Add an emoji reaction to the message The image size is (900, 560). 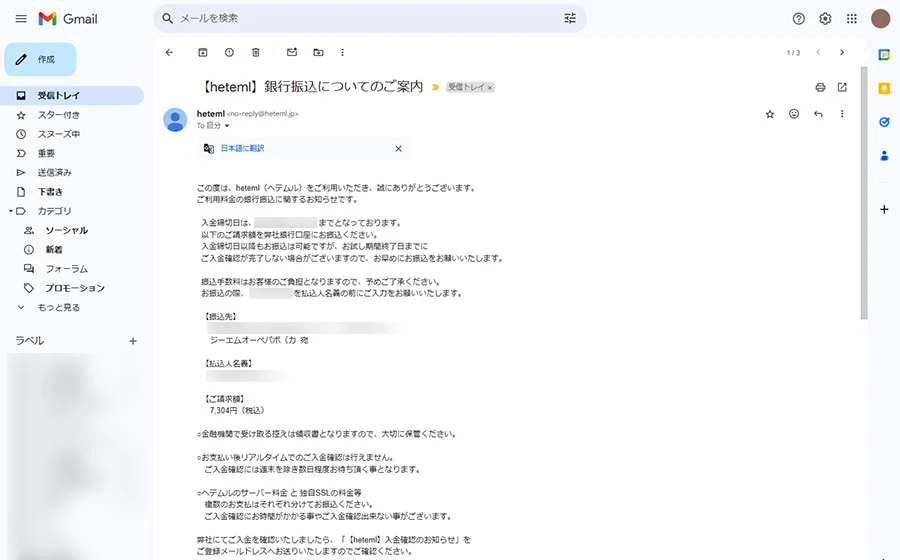pos(794,114)
